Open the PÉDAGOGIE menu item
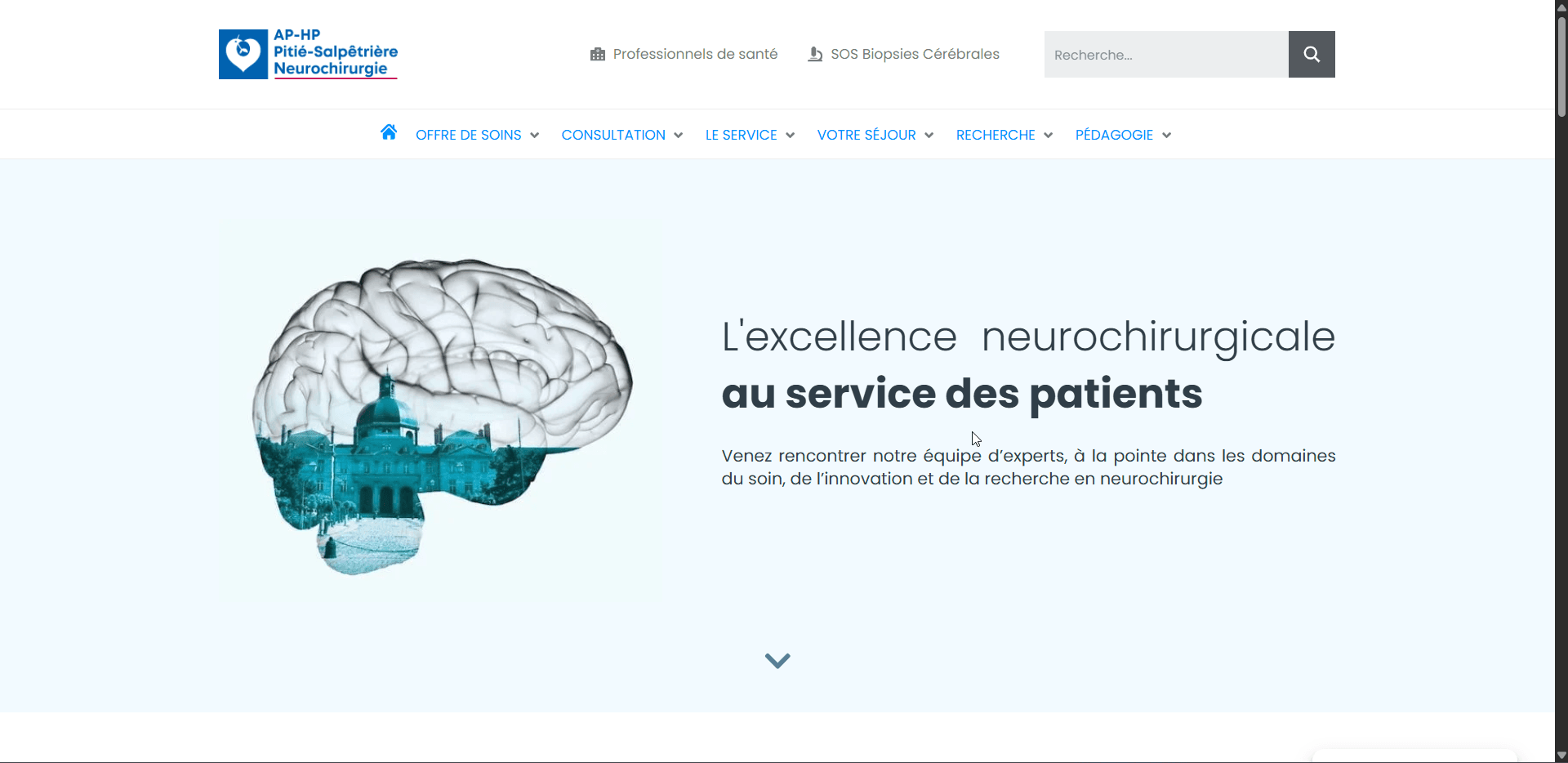Image resolution: width=1568 pixels, height=763 pixels. [1114, 135]
